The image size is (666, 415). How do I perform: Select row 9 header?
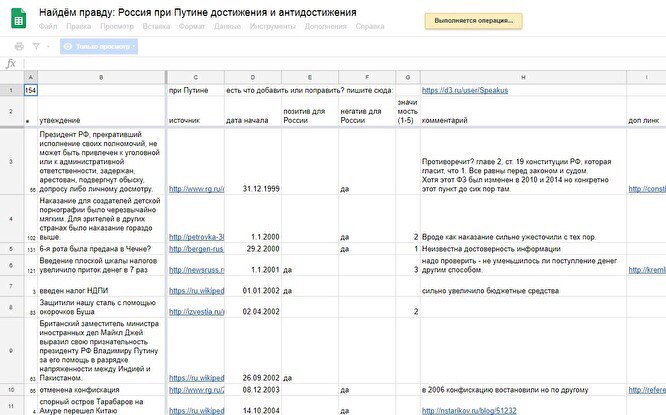(x=11, y=350)
